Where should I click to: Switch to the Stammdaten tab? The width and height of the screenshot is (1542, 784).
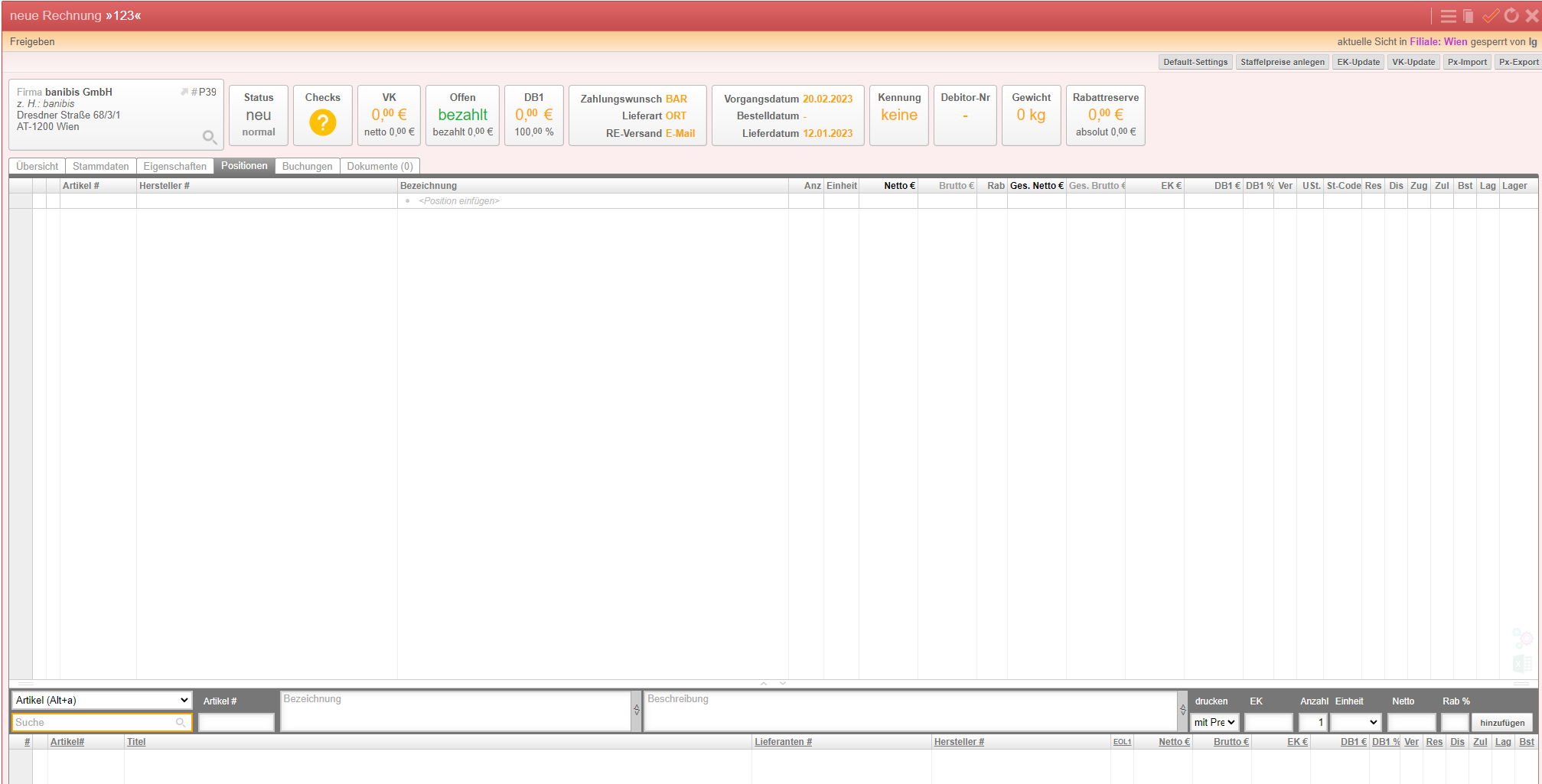click(x=100, y=166)
